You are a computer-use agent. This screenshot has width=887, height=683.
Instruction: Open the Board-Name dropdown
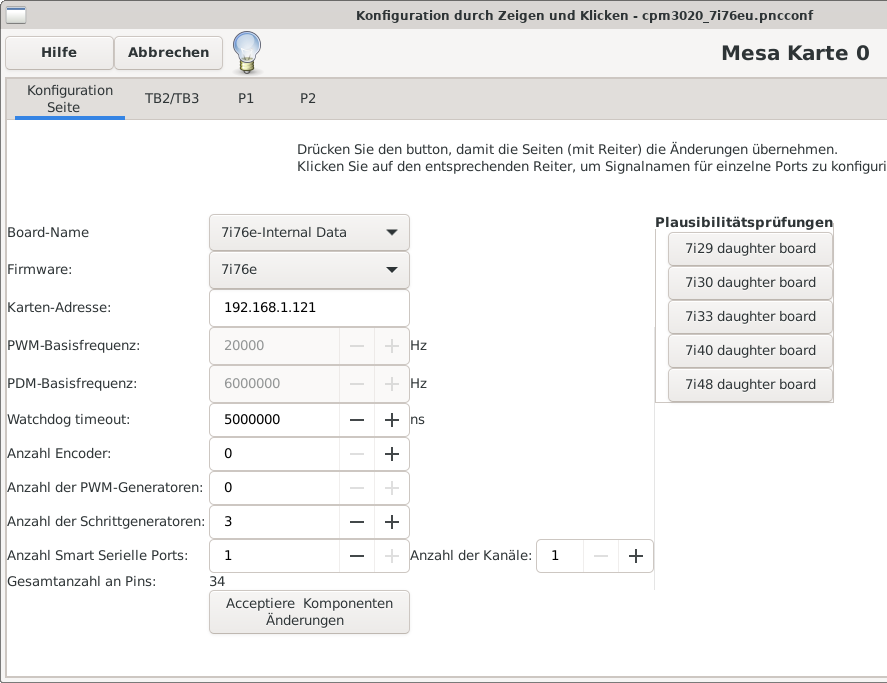point(309,232)
